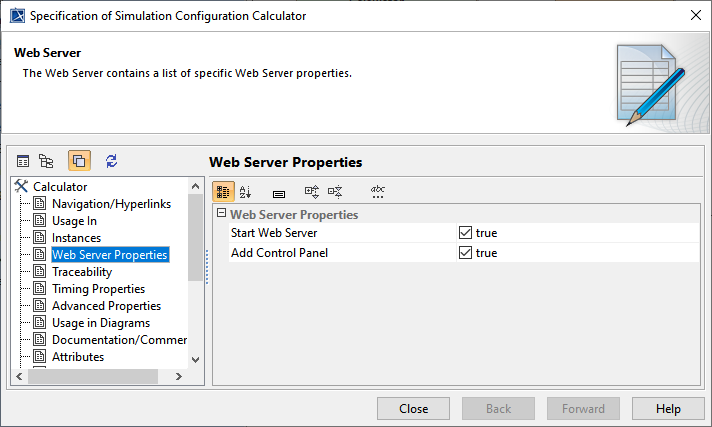Click the Collapse all properties icon

coord(335,192)
